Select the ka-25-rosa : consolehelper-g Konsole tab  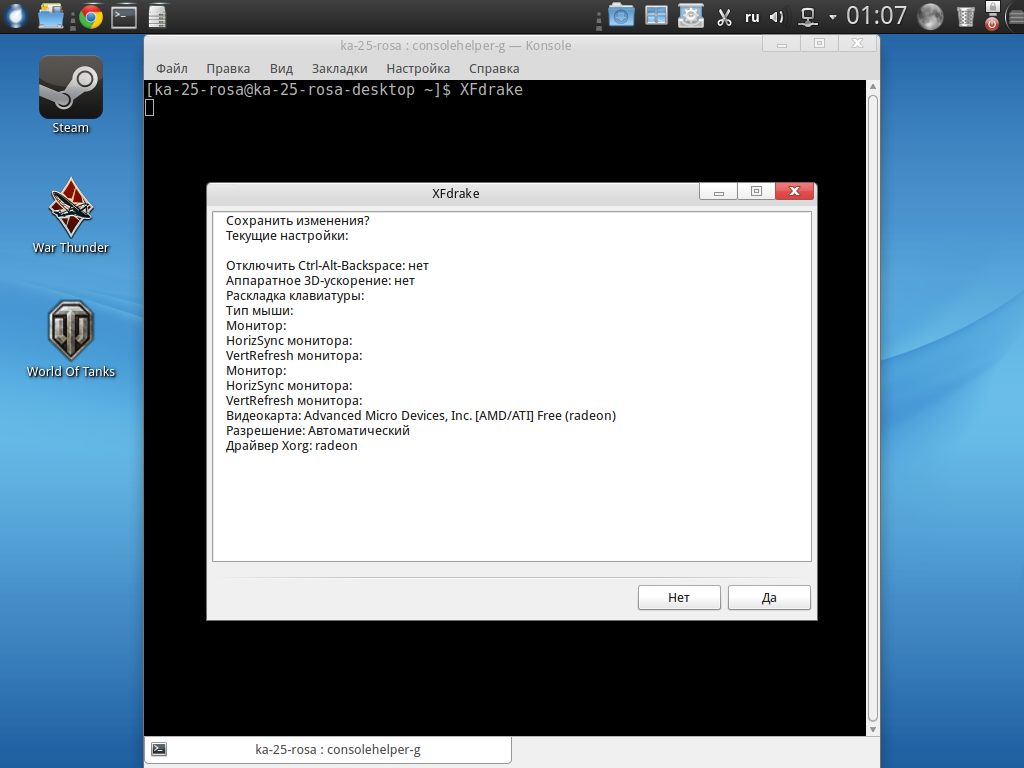(328, 750)
